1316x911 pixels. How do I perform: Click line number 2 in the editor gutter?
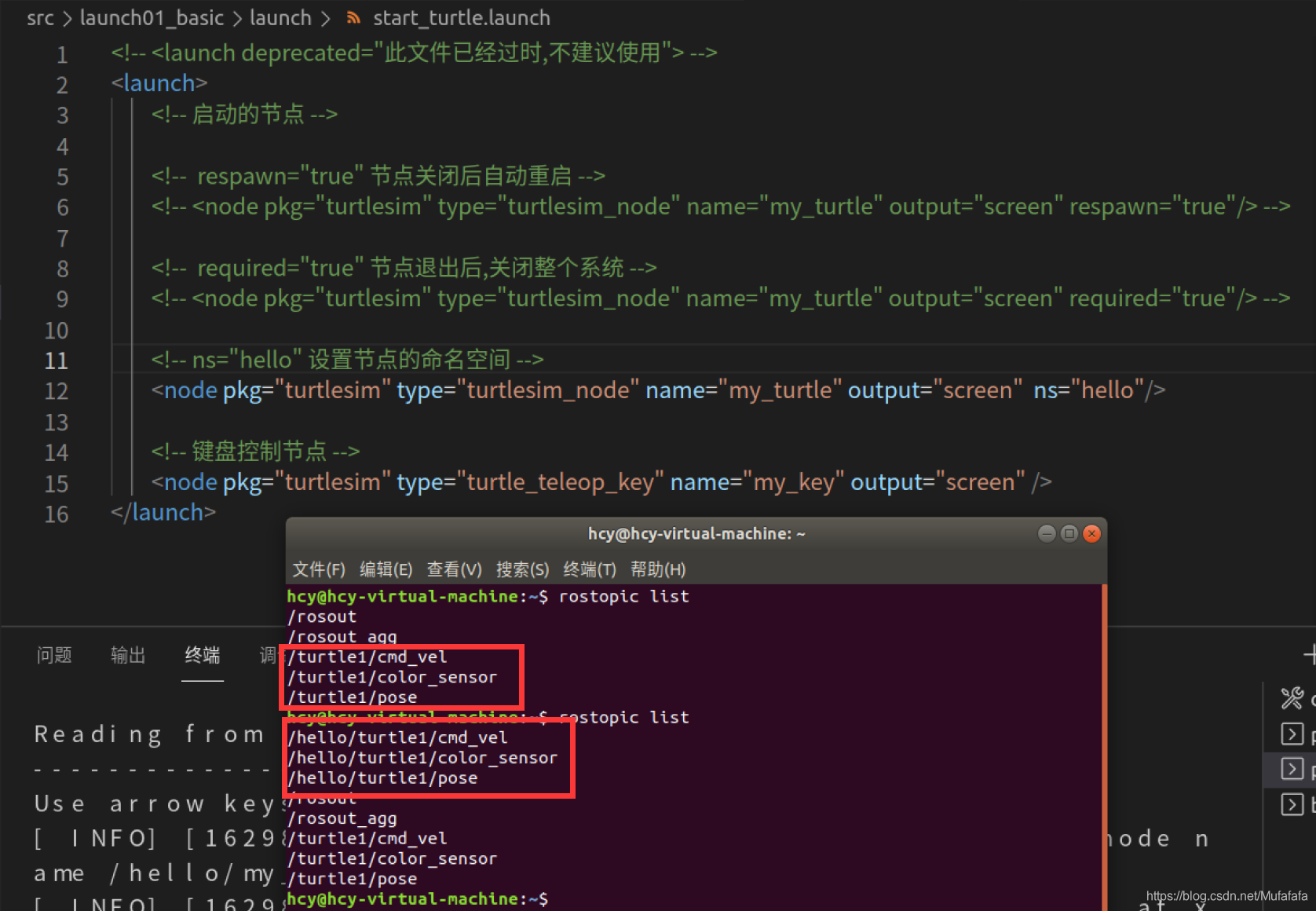pos(62,85)
